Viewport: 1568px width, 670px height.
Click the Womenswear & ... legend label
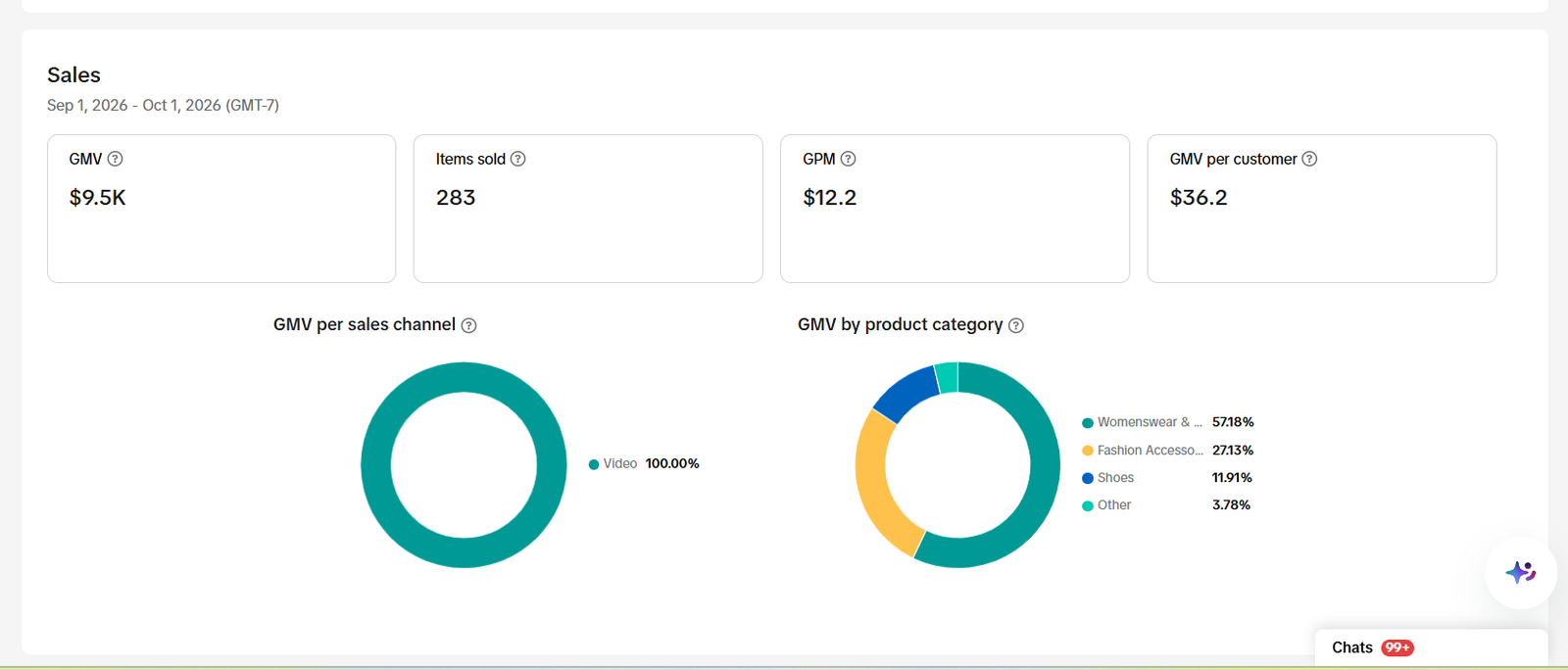pos(1150,422)
